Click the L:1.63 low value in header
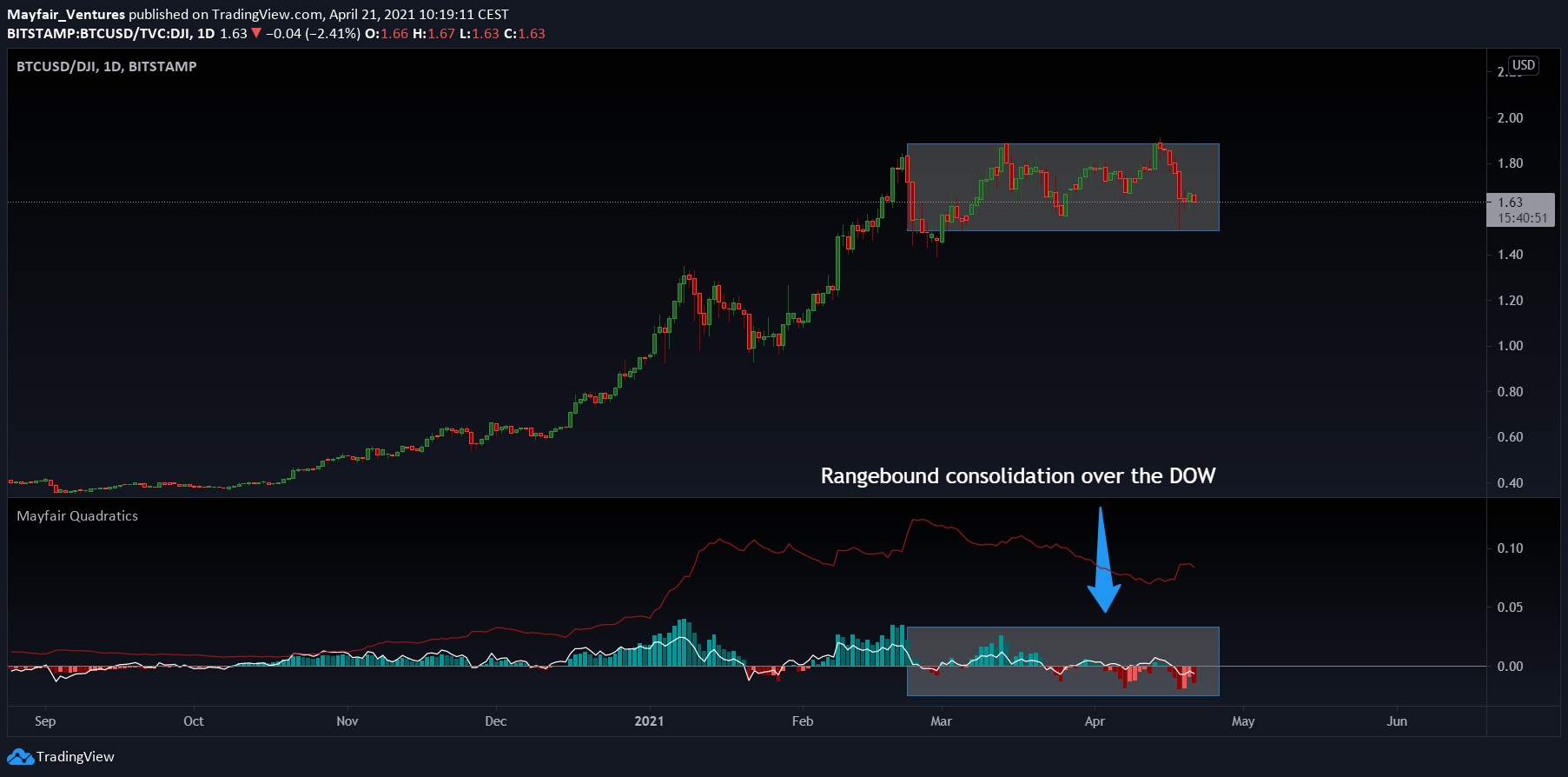Viewport: 1568px width, 777px height. tap(479, 33)
